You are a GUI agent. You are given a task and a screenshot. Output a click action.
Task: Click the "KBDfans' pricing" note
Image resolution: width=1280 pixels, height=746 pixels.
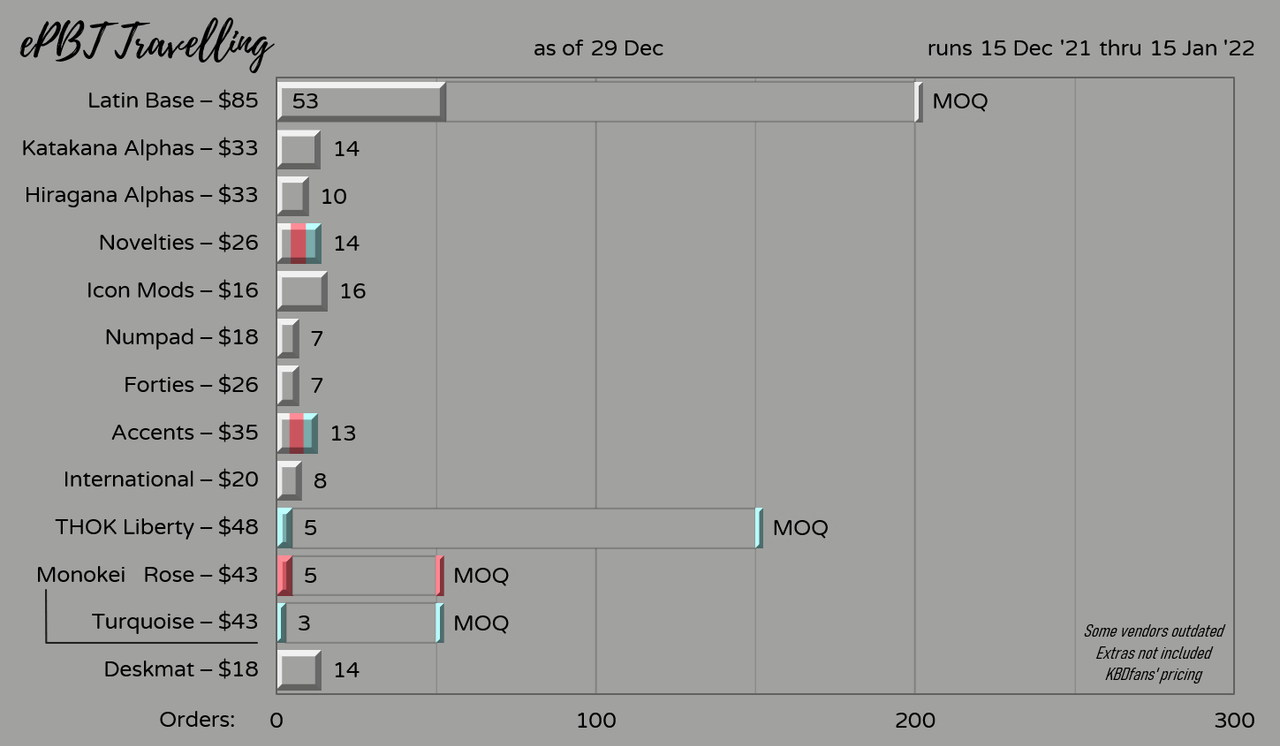tap(1154, 674)
